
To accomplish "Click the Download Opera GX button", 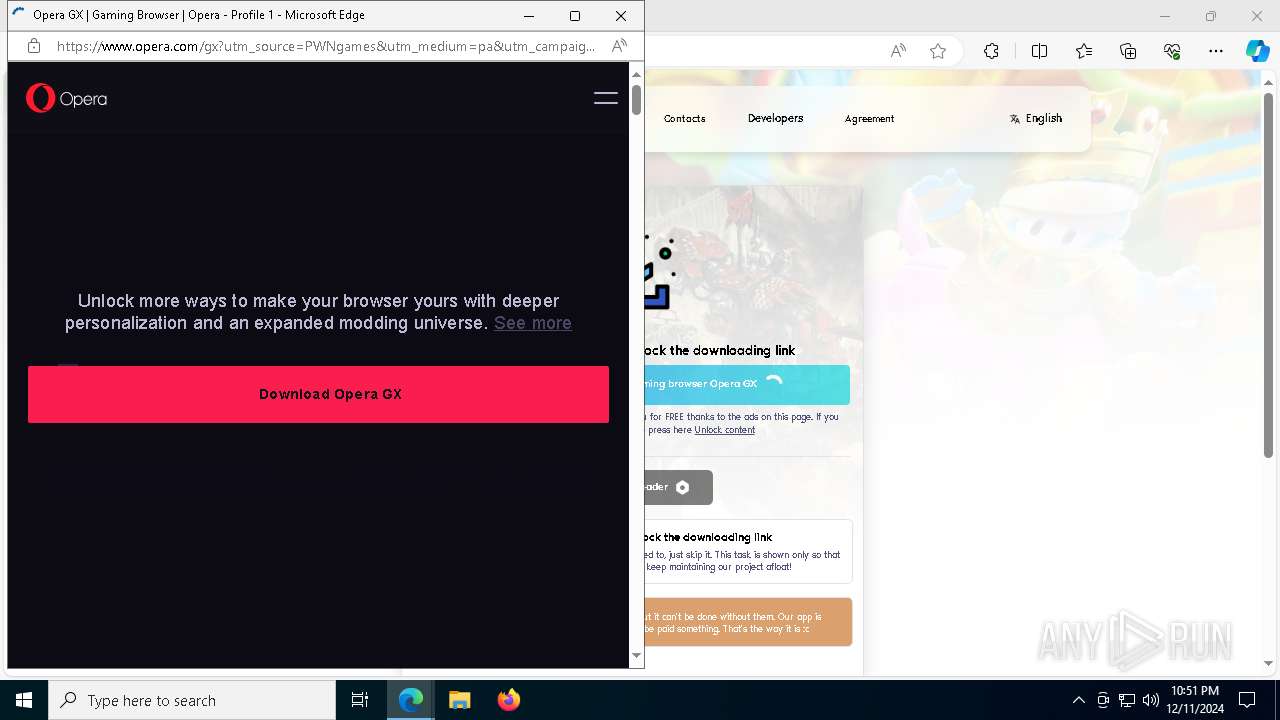I will 318,394.
